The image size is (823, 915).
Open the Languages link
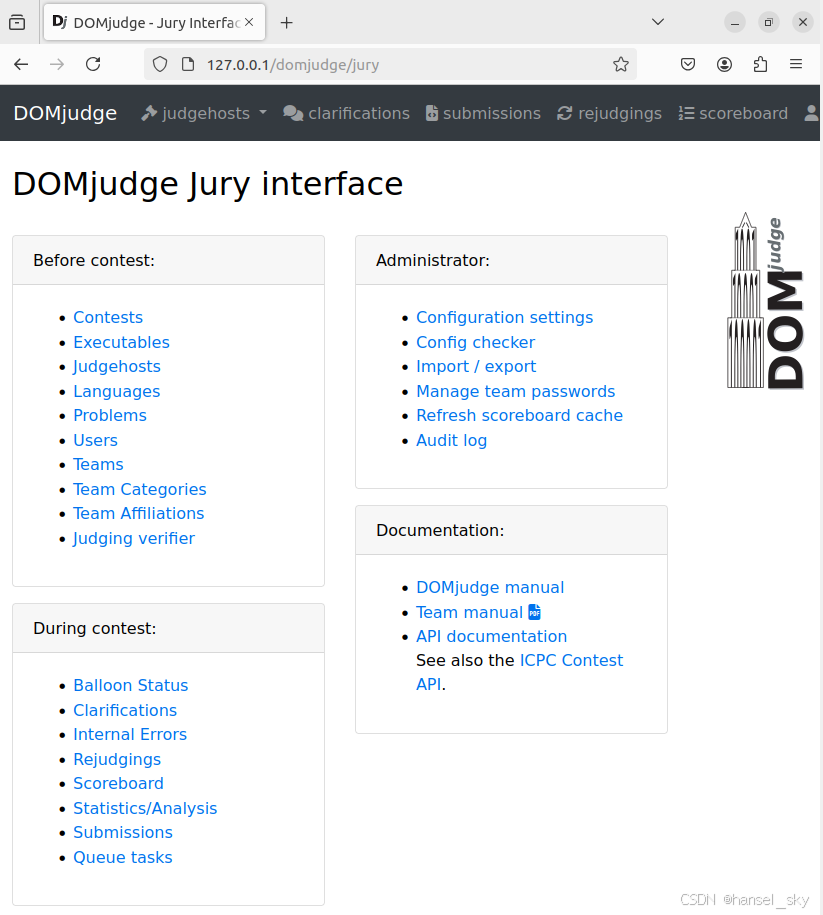[x=117, y=391]
